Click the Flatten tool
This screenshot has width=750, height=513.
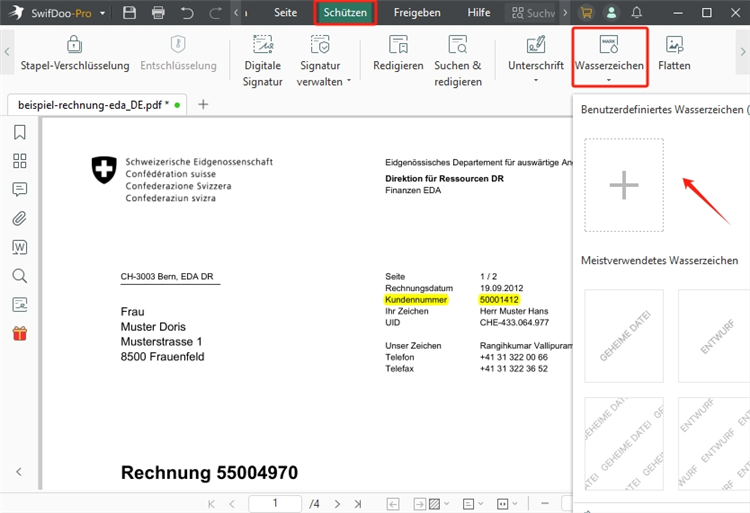(674, 53)
